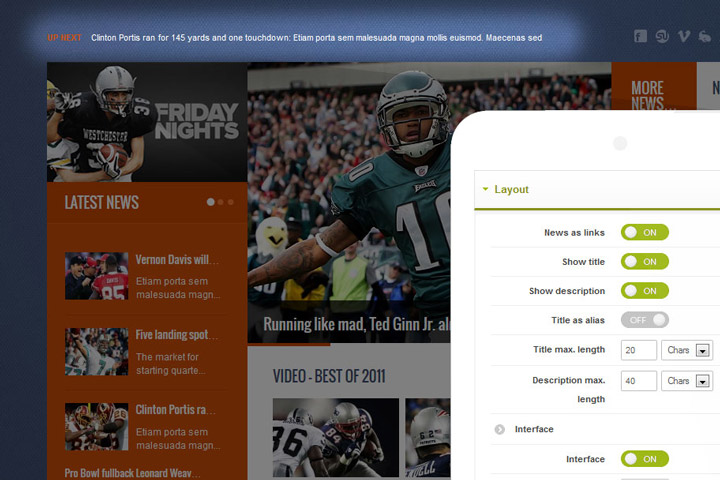Play the video thumbnail with Patriots helmet
The width and height of the screenshot is (720, 480).
click(428, 437)
